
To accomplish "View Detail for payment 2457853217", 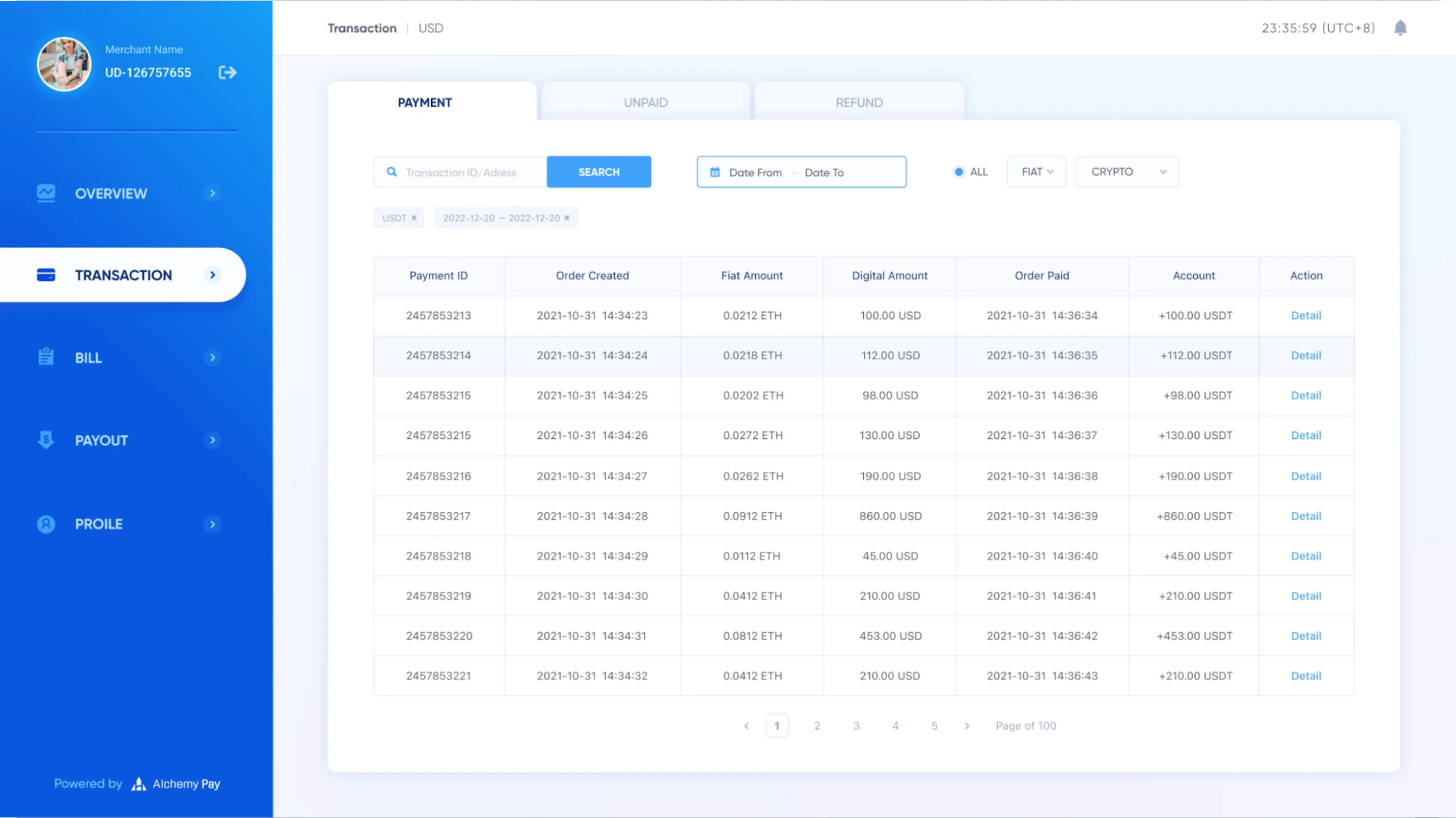I will 1306,515.
